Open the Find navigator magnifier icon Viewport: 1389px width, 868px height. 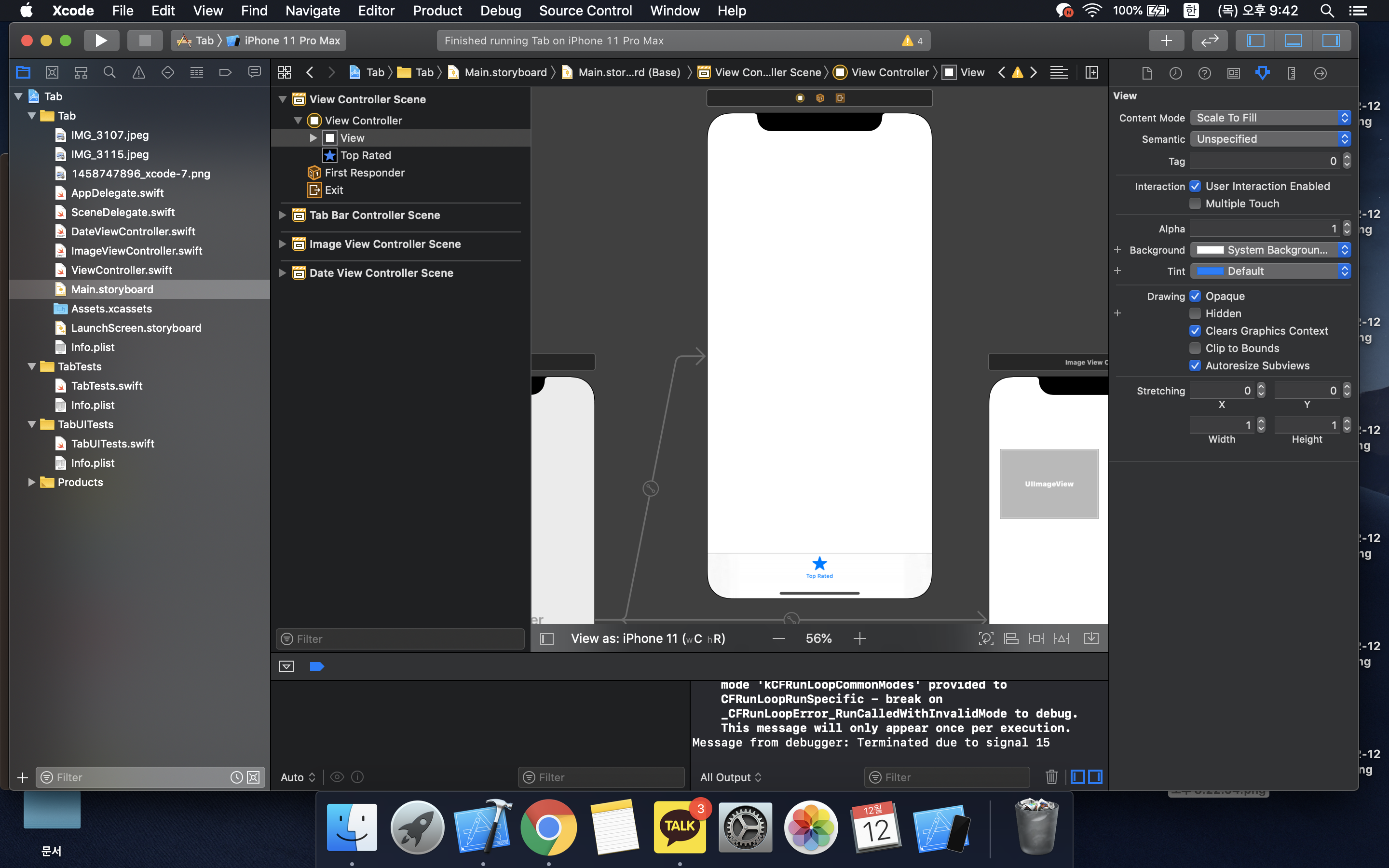tap(109, 72)
